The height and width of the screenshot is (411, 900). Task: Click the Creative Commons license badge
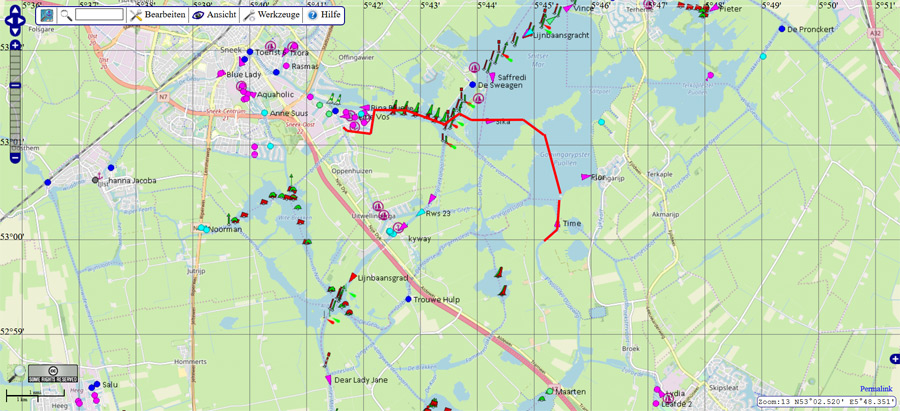pos(53,375)
